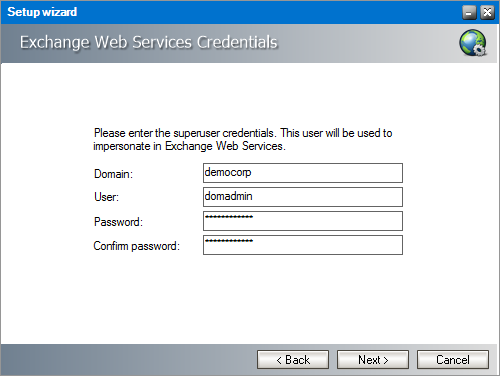
Task: Click the 'Setup wizard' title bar text
Action: 42,12
